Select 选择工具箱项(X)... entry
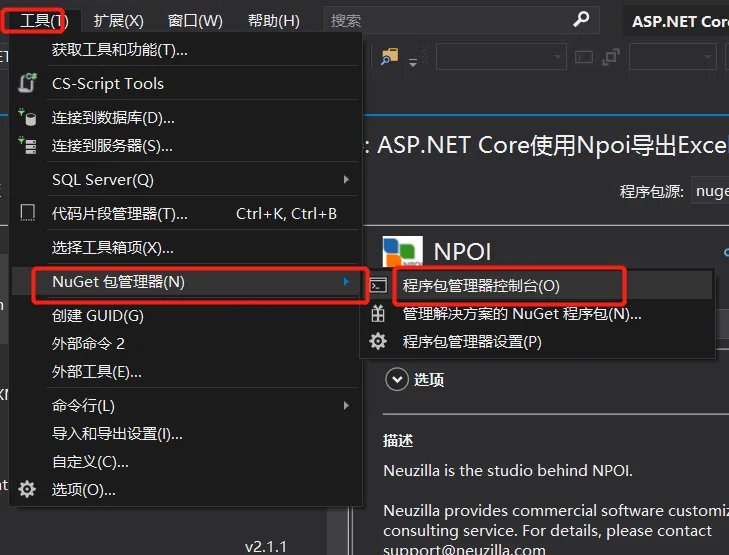729x555 pixels. pos(186,247)
